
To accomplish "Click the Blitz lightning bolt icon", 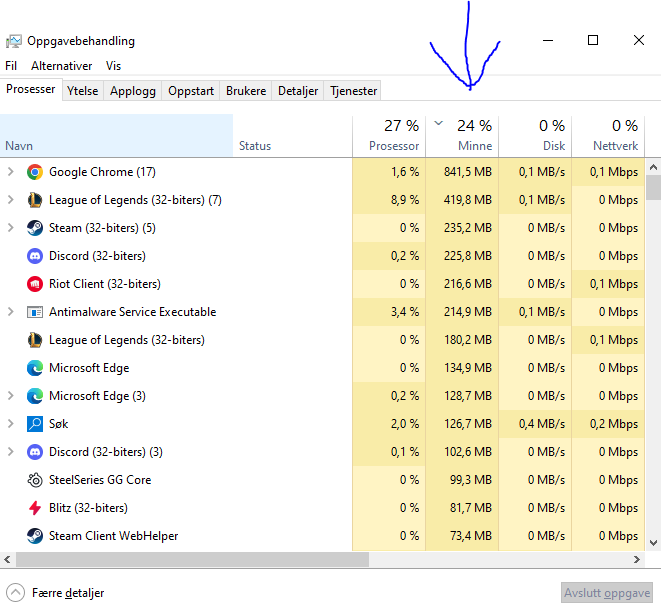I will pos(35,508).
